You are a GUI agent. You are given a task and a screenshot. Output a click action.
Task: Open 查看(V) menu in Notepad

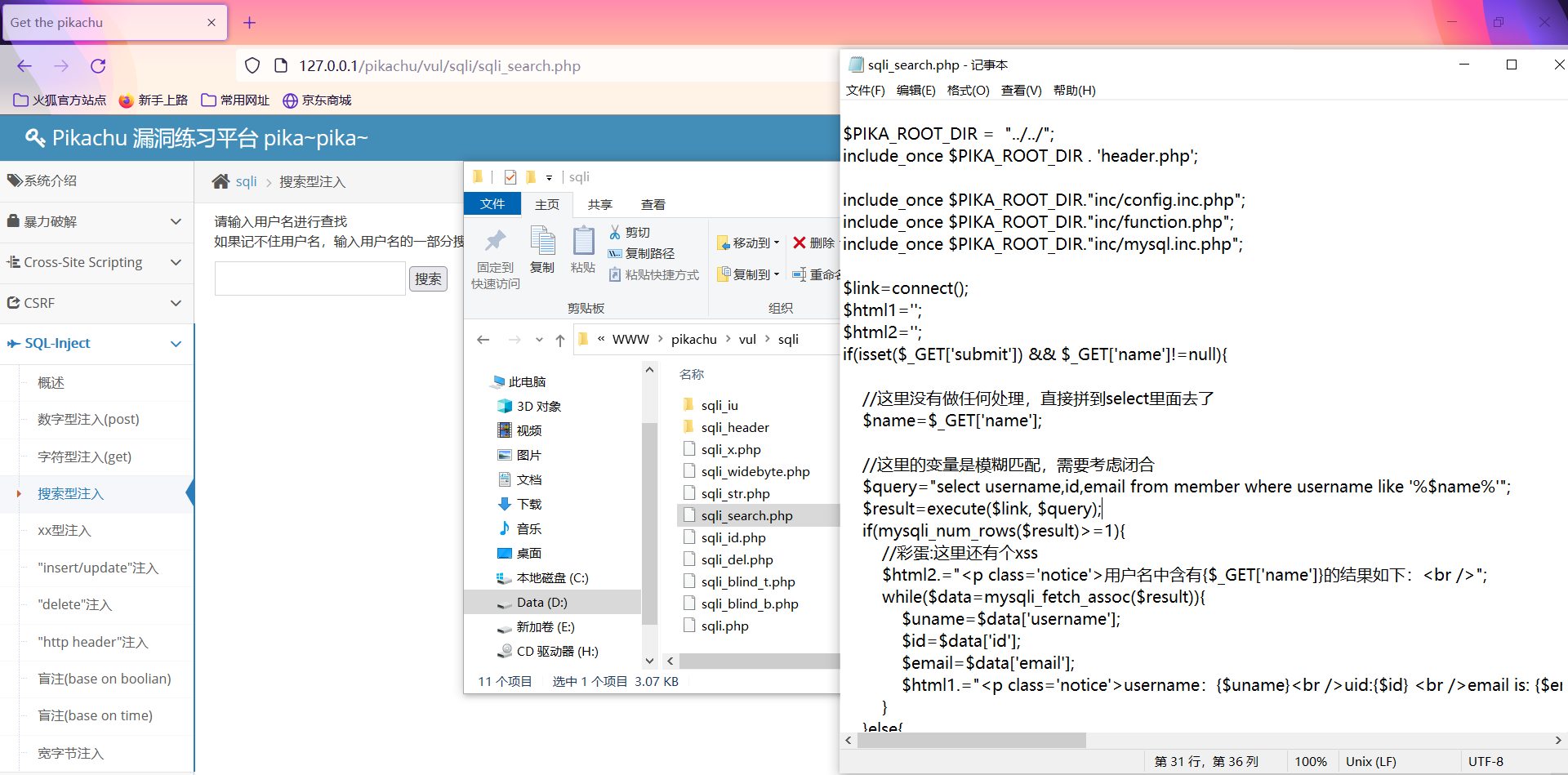point(1022,91)
